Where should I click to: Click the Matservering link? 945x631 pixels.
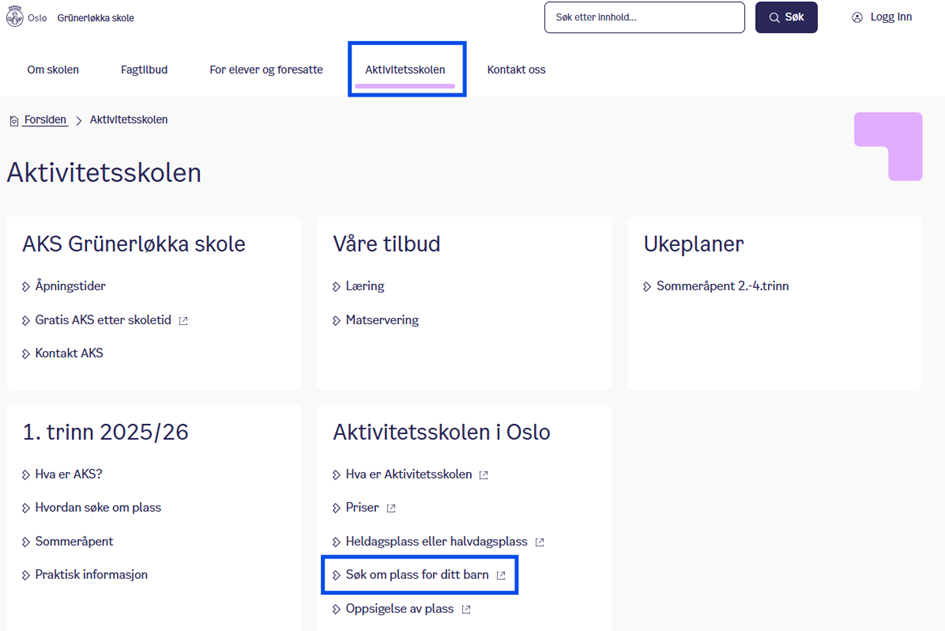pos(382,321)
